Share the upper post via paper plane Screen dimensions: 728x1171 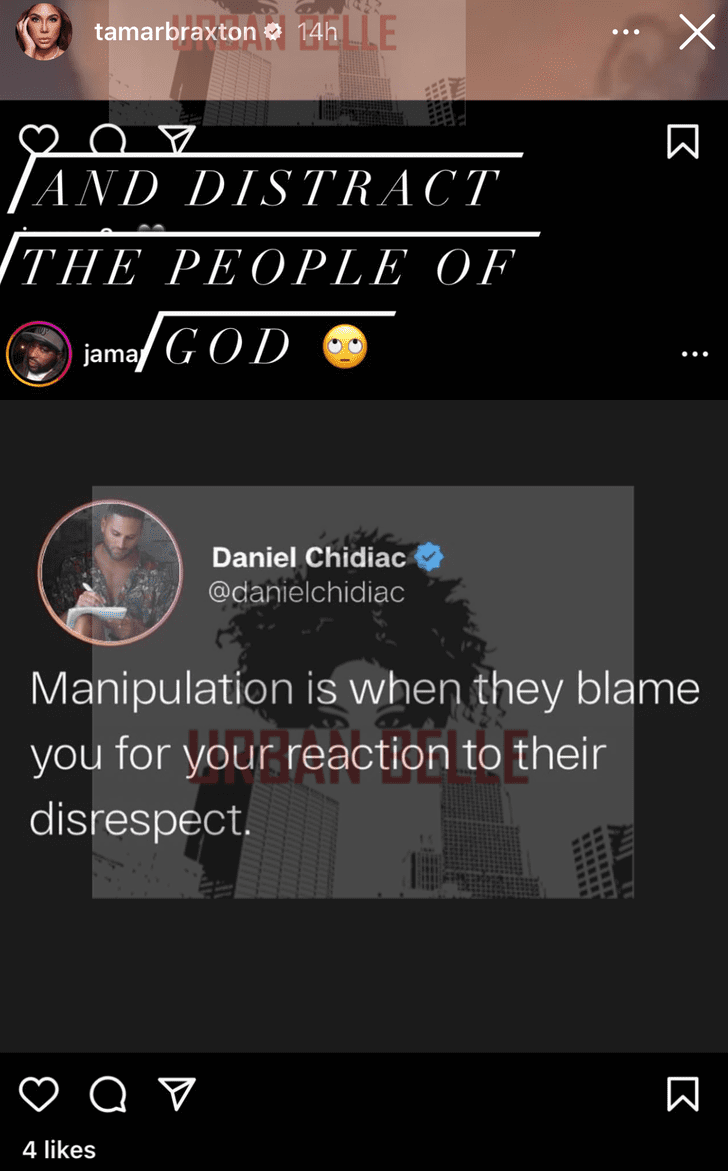pyautogui.click(x=177, y=139)
